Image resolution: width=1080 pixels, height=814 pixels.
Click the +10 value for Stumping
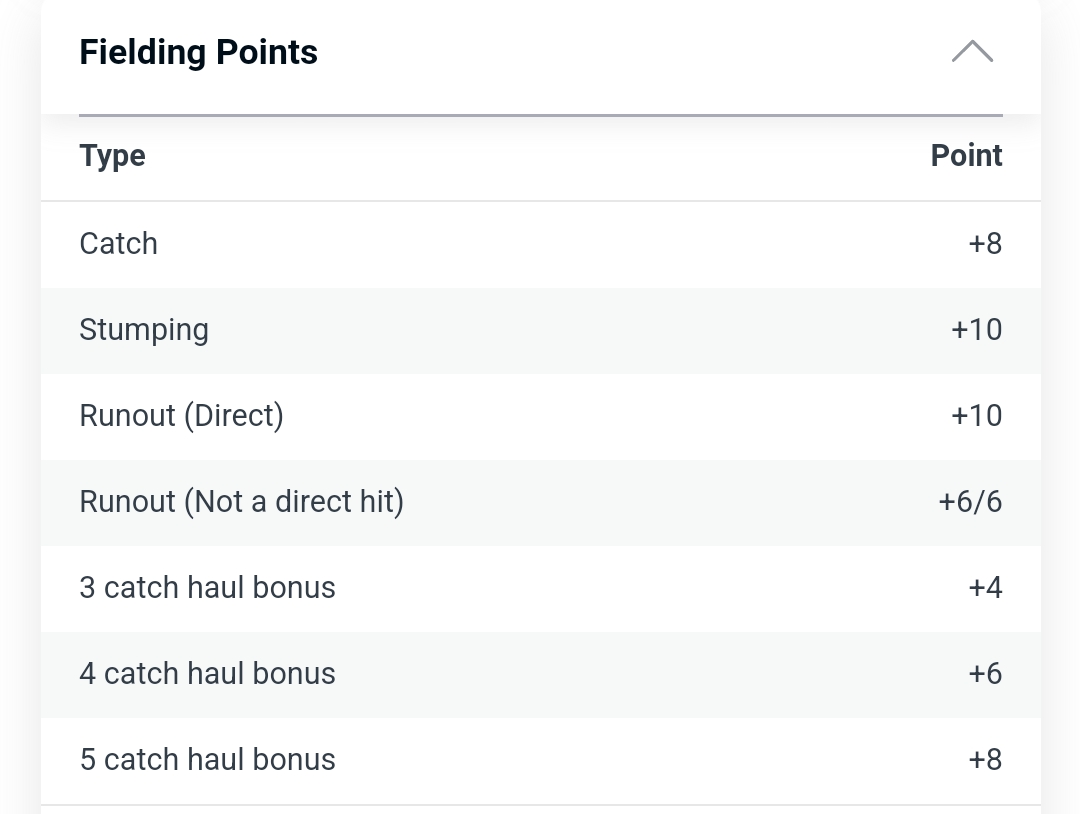click(x=976, y=330)
